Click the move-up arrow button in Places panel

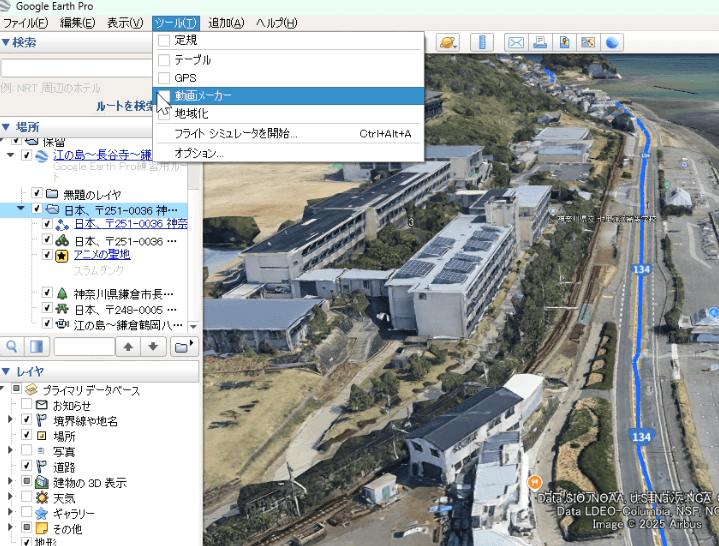tap(128, 346)
